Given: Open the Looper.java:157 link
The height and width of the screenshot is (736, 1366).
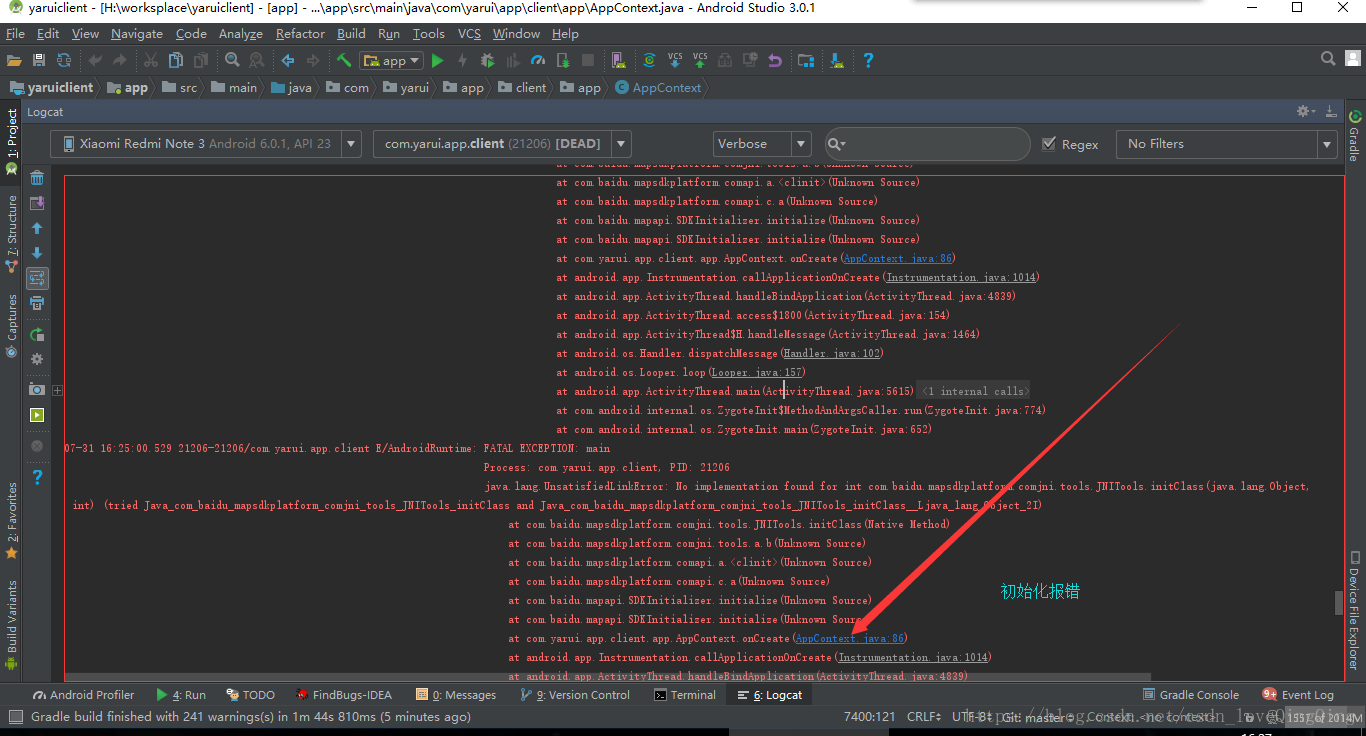Looking at the screenshot, I should pyautogui.click(x=757, y=372).
